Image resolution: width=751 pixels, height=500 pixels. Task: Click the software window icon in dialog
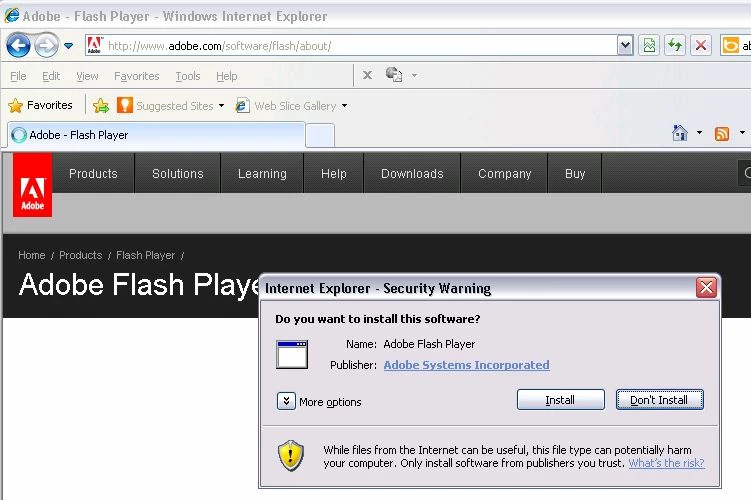[x=292, y=354]
